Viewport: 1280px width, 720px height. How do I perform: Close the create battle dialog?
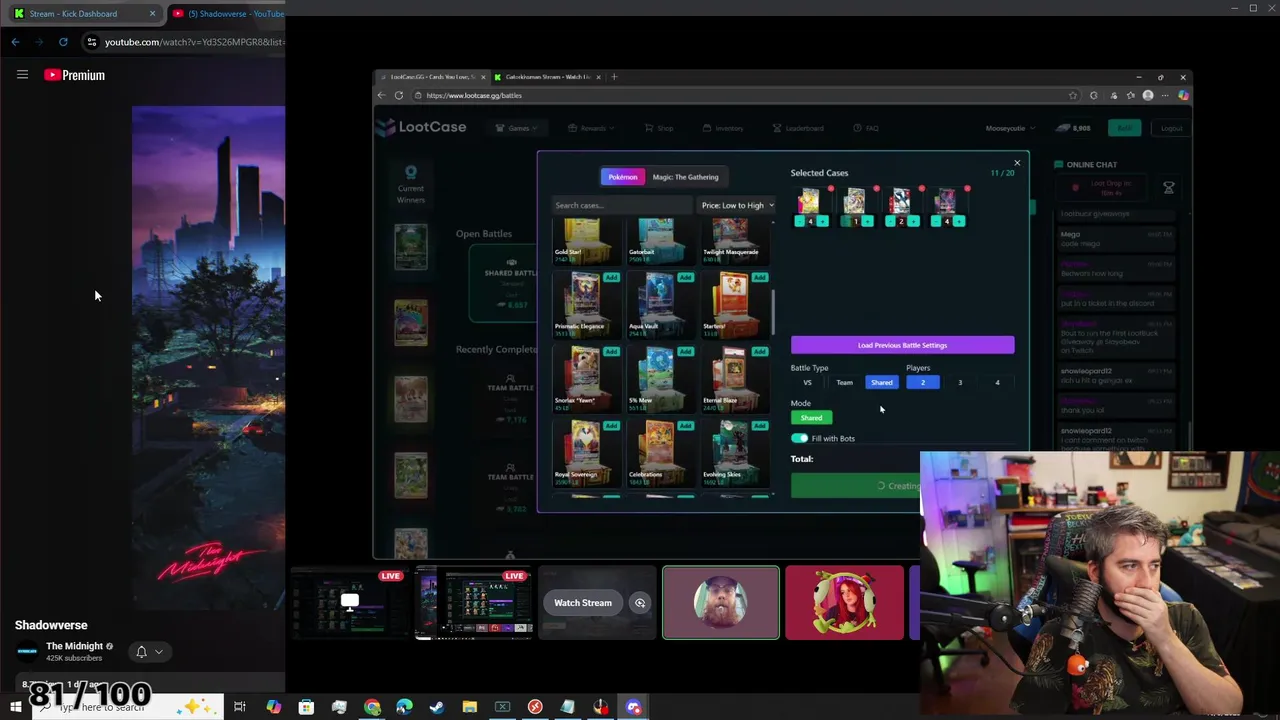click(1017, 163)
